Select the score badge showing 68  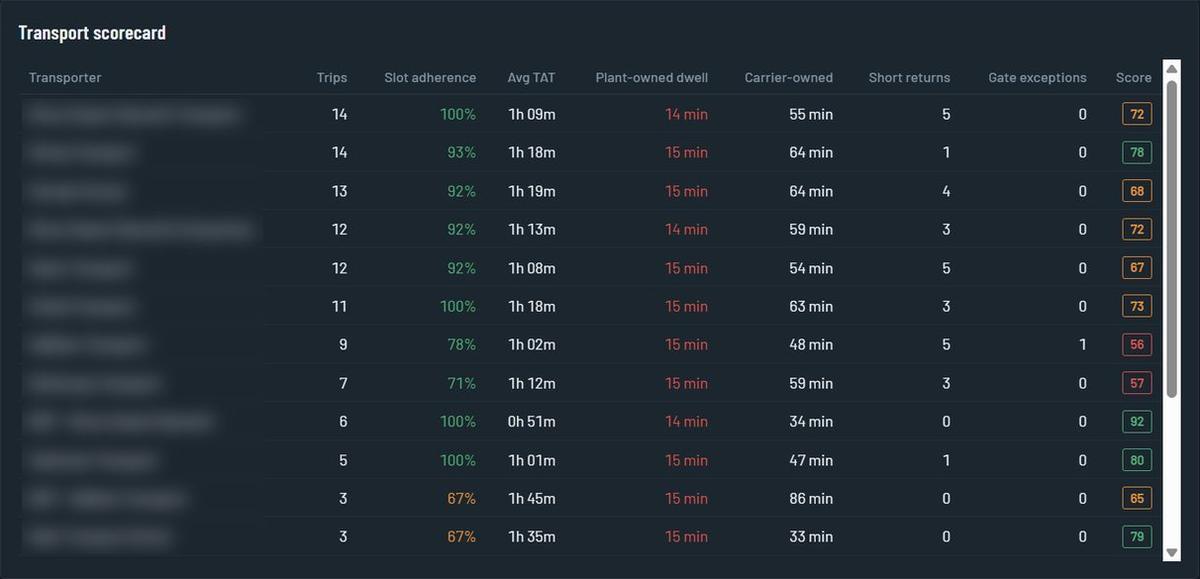pyautogui.click(x=1137, y=191)
